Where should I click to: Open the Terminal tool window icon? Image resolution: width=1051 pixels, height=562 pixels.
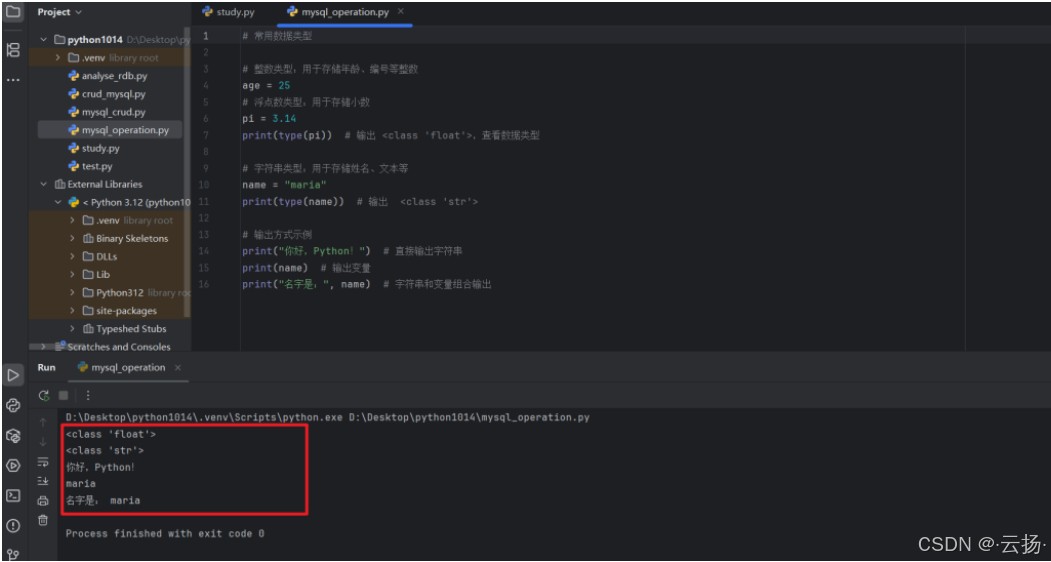coord(13,496)
